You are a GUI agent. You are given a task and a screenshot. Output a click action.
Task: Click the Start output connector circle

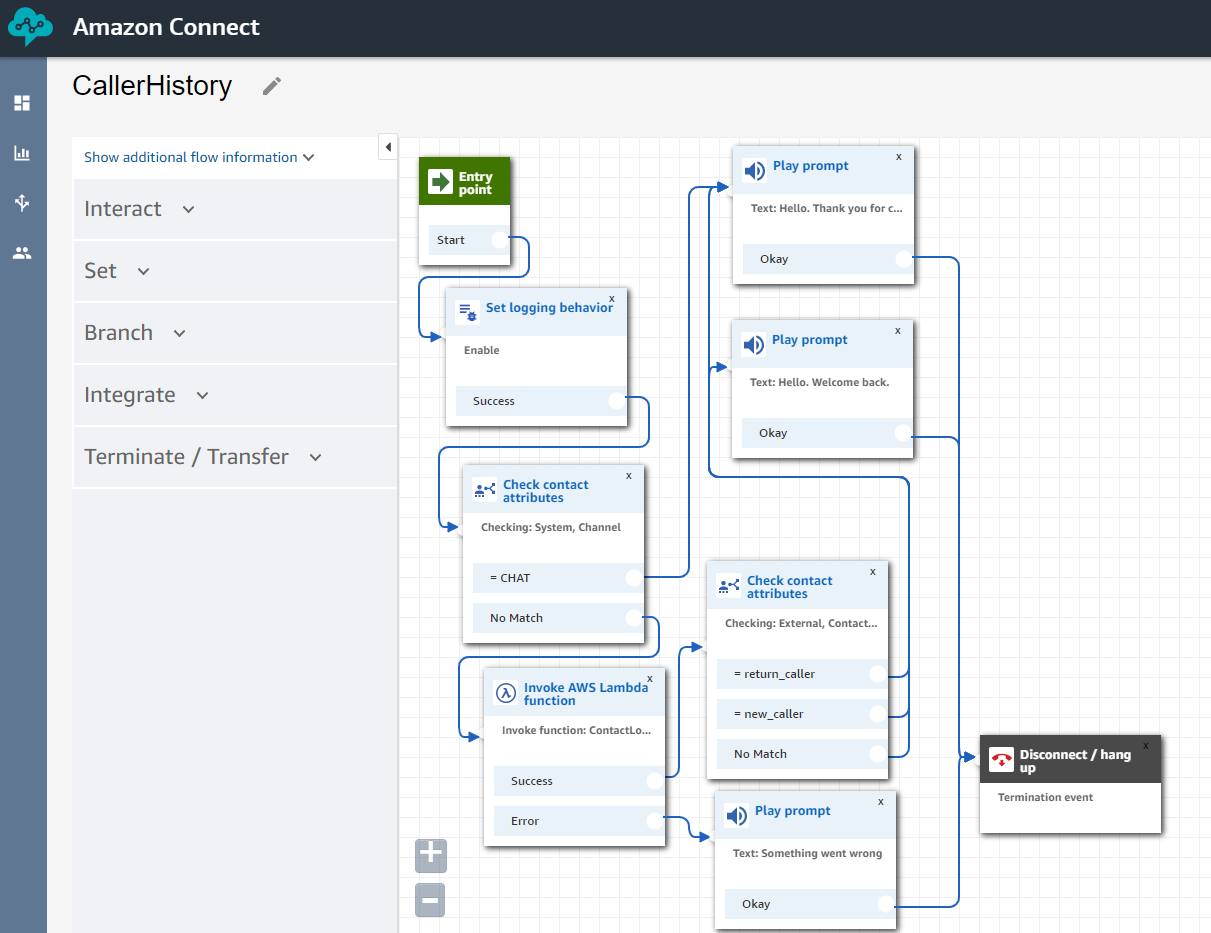(499, 240)
